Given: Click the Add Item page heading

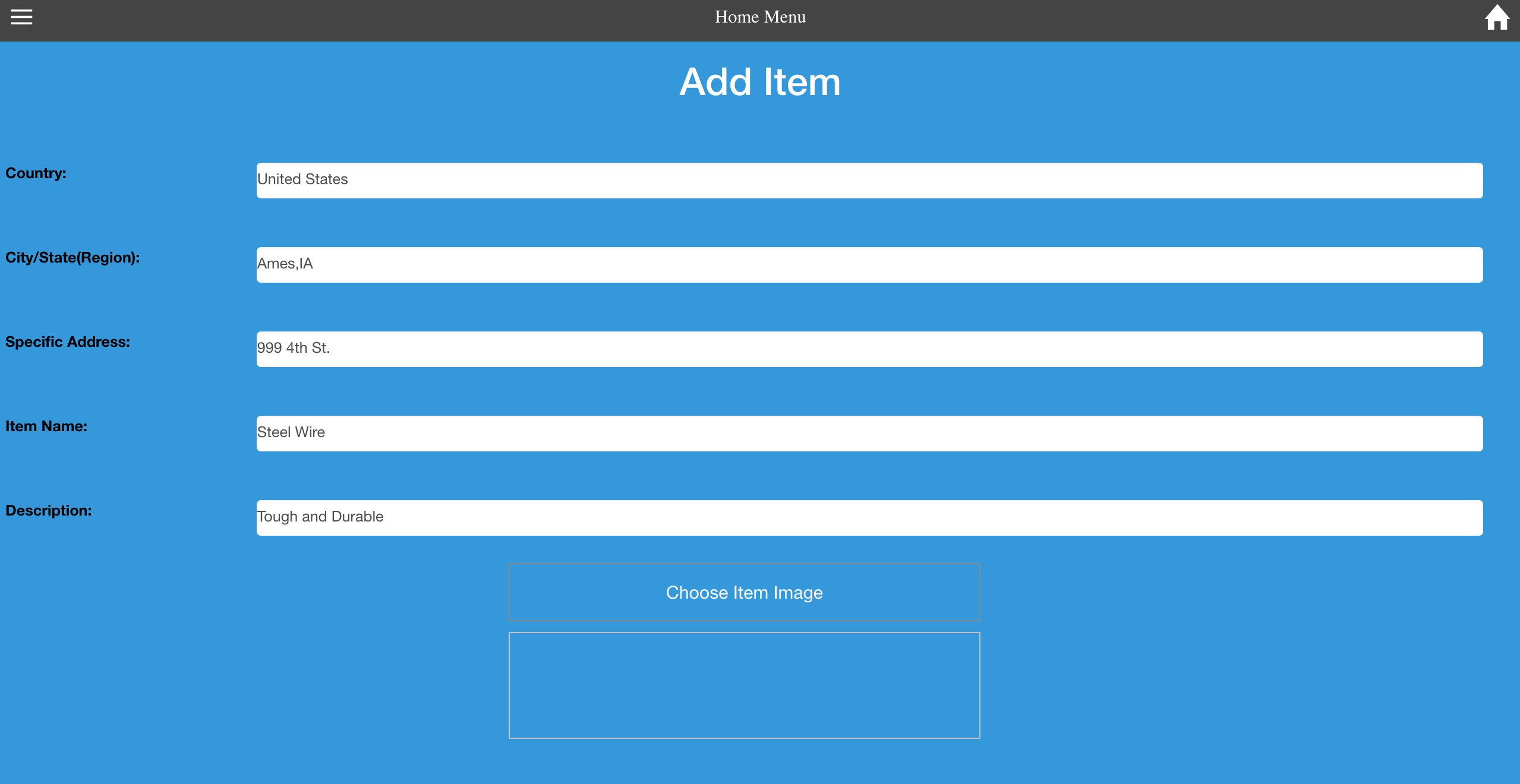Looking at the screenshot, I should point(760,81).
